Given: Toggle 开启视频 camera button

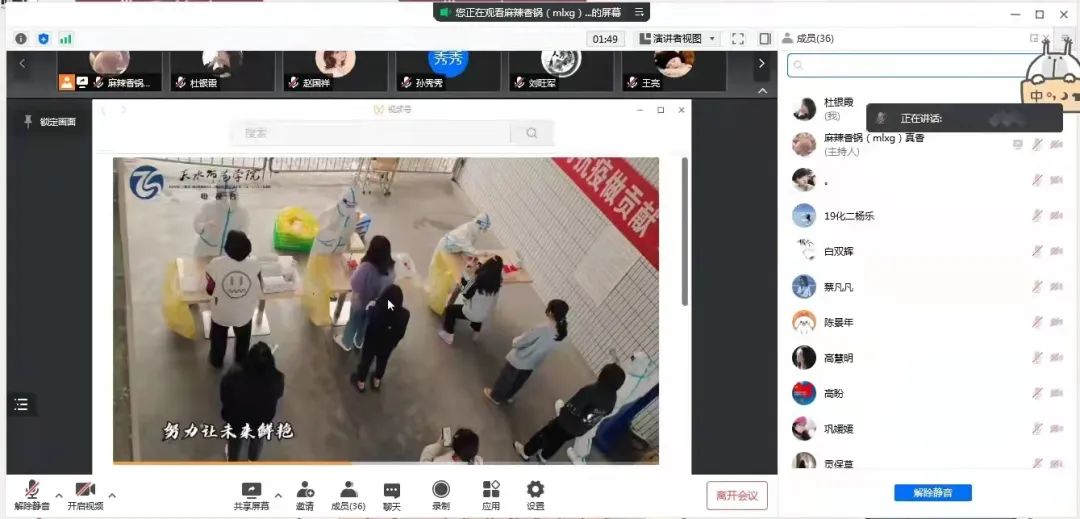Looking at the screenshot, I should [x=85, y=490].
